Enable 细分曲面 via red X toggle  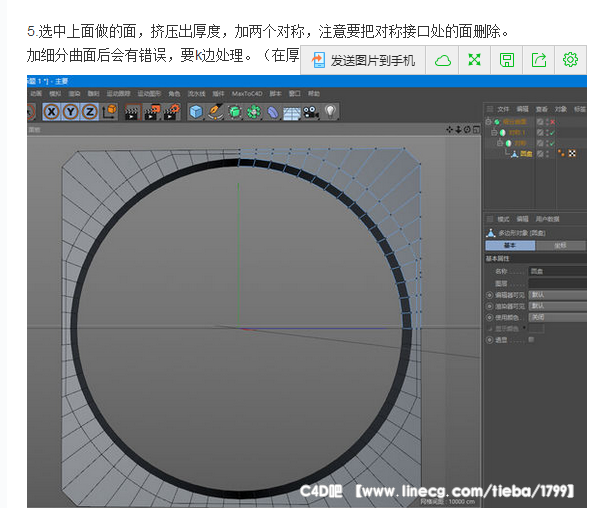click(553, 122)
